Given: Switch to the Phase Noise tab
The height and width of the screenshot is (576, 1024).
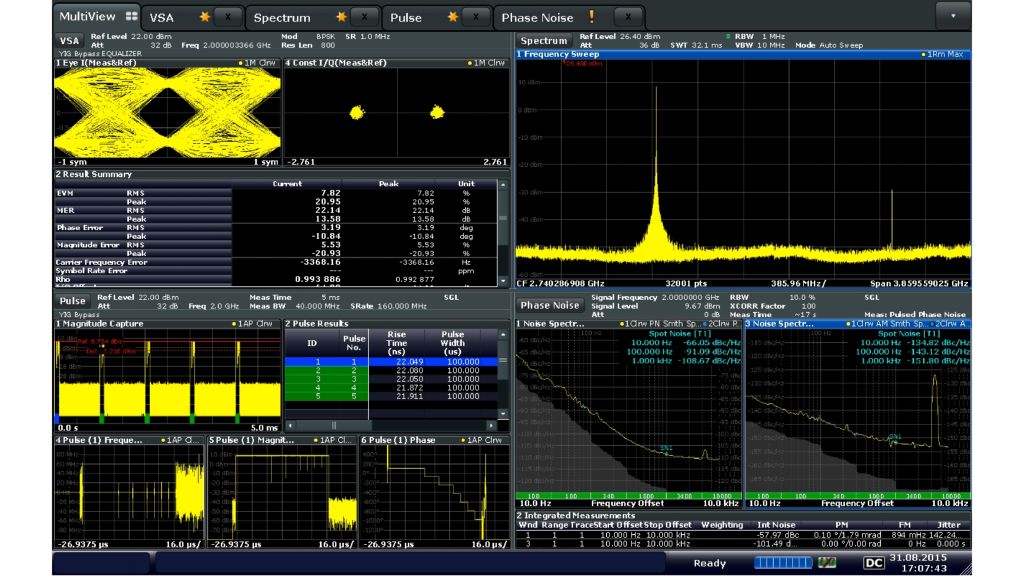Looking at the screenshot, I should coord(537,18).
